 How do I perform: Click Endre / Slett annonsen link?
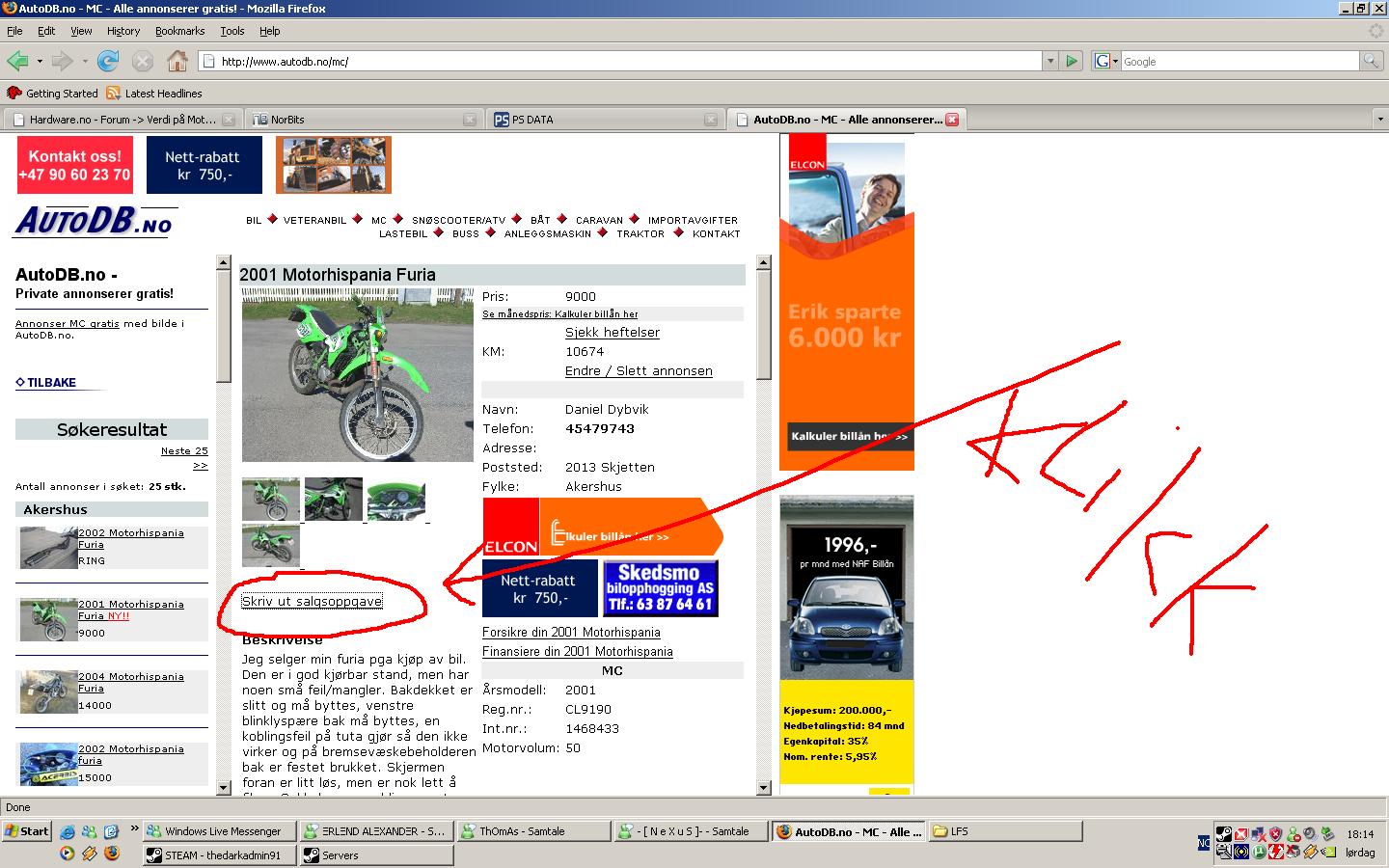point(639,370)
